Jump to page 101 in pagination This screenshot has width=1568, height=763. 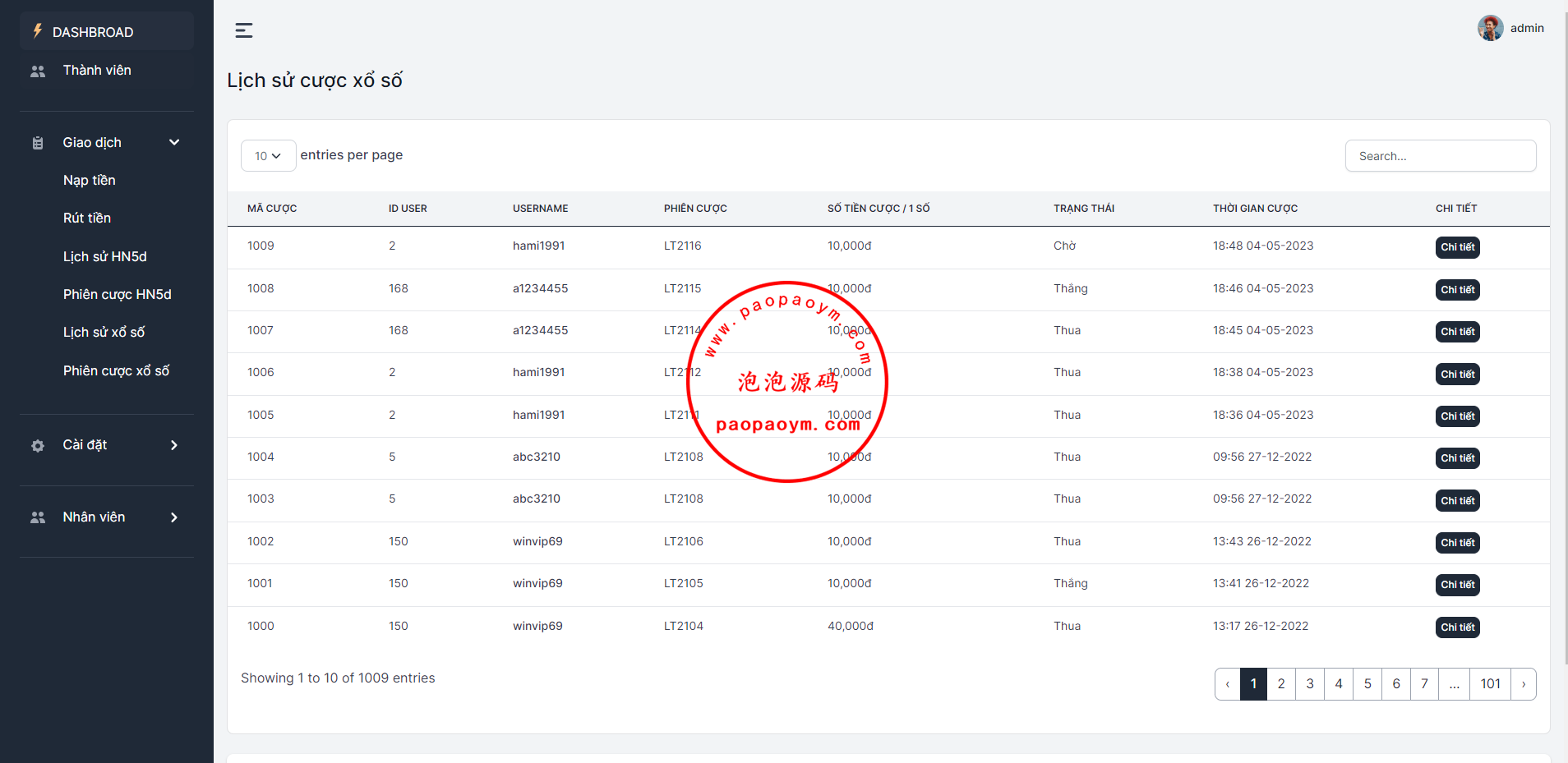coord(1490,684)
